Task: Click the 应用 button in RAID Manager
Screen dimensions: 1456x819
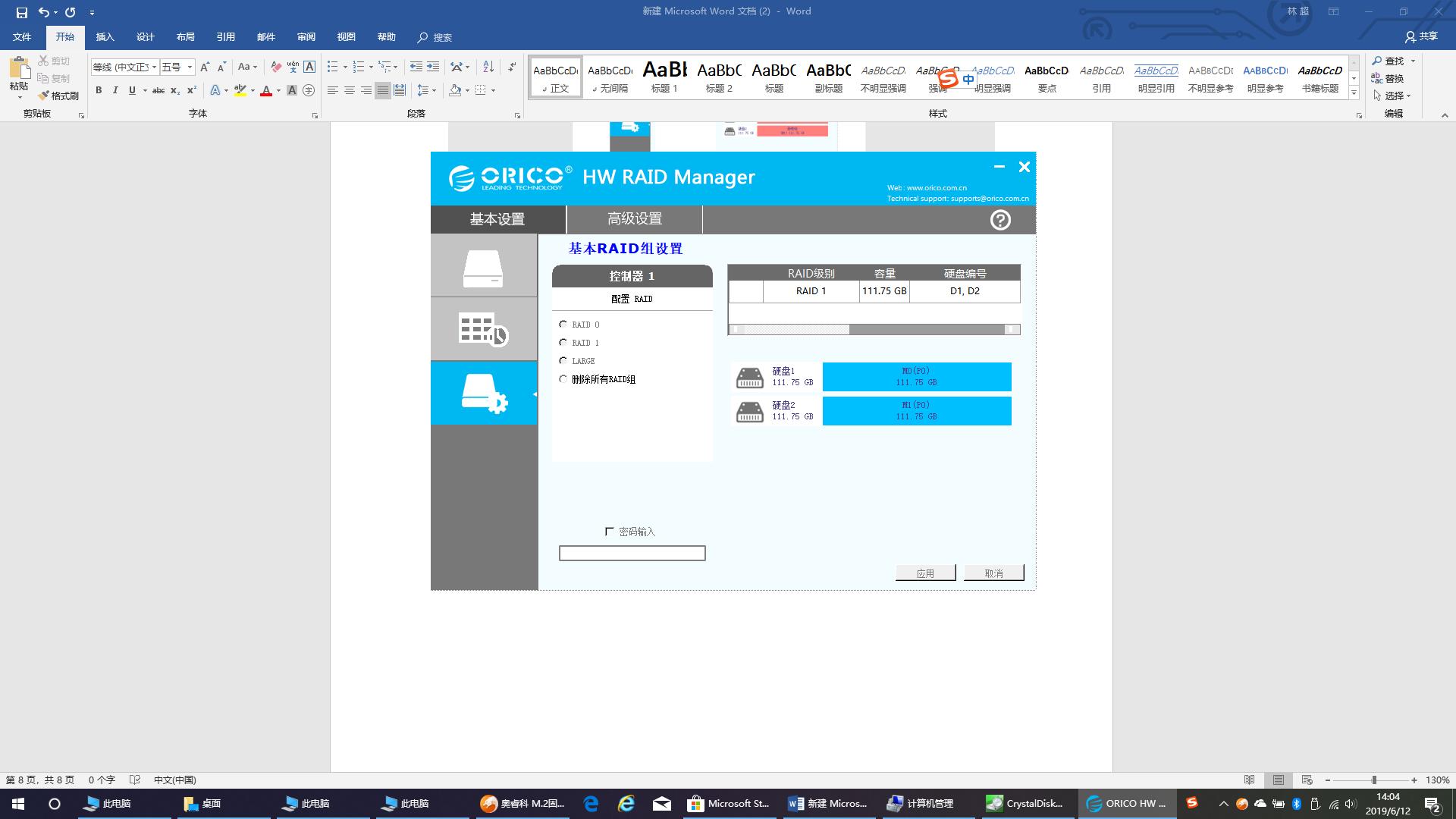Action: click(925, 573)
